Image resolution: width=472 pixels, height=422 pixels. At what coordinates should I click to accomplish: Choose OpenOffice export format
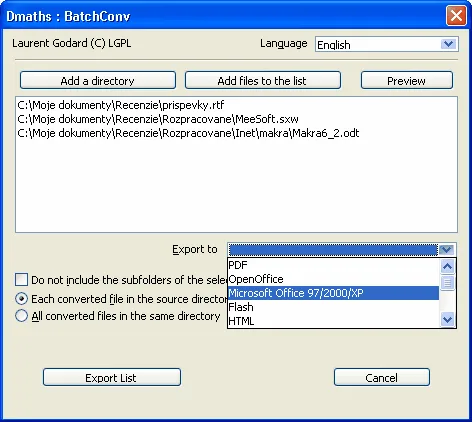[333, 279]
